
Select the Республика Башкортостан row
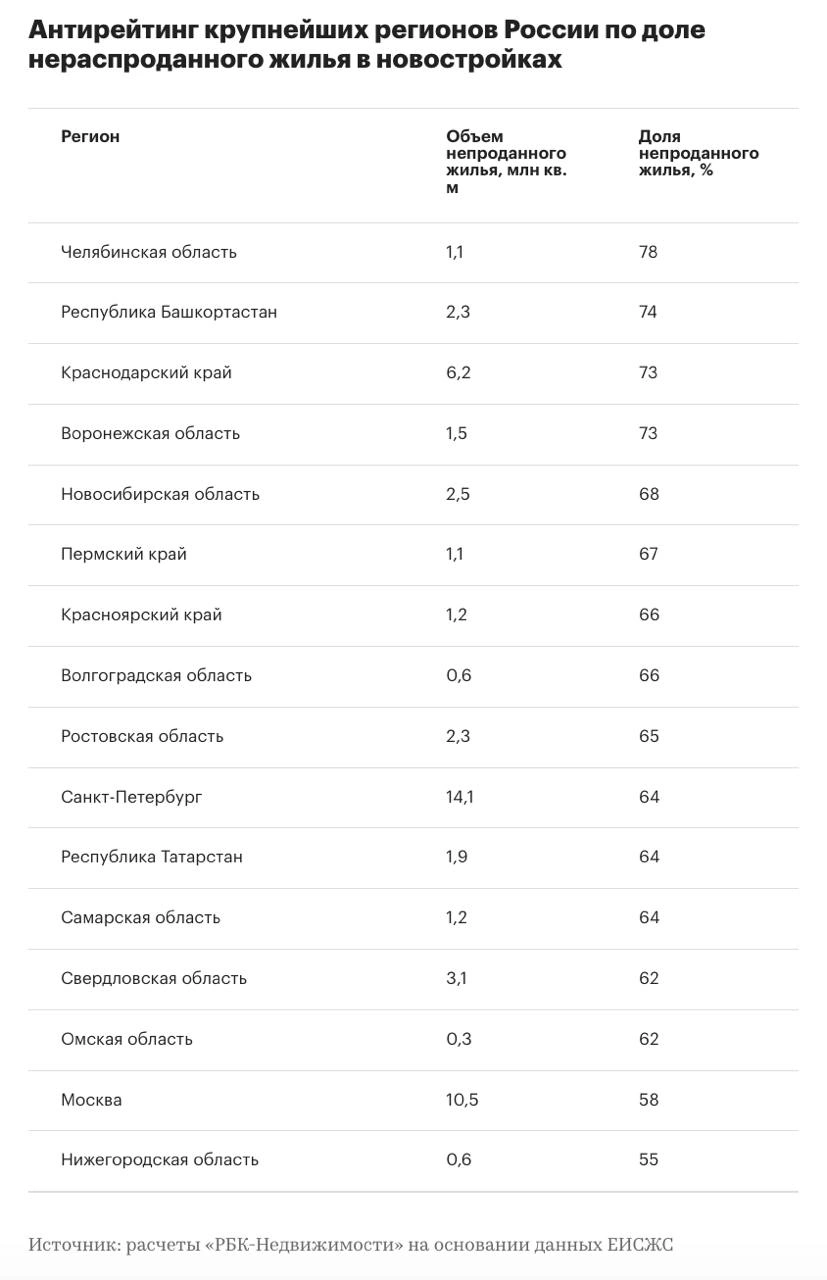tap(413, 313)
